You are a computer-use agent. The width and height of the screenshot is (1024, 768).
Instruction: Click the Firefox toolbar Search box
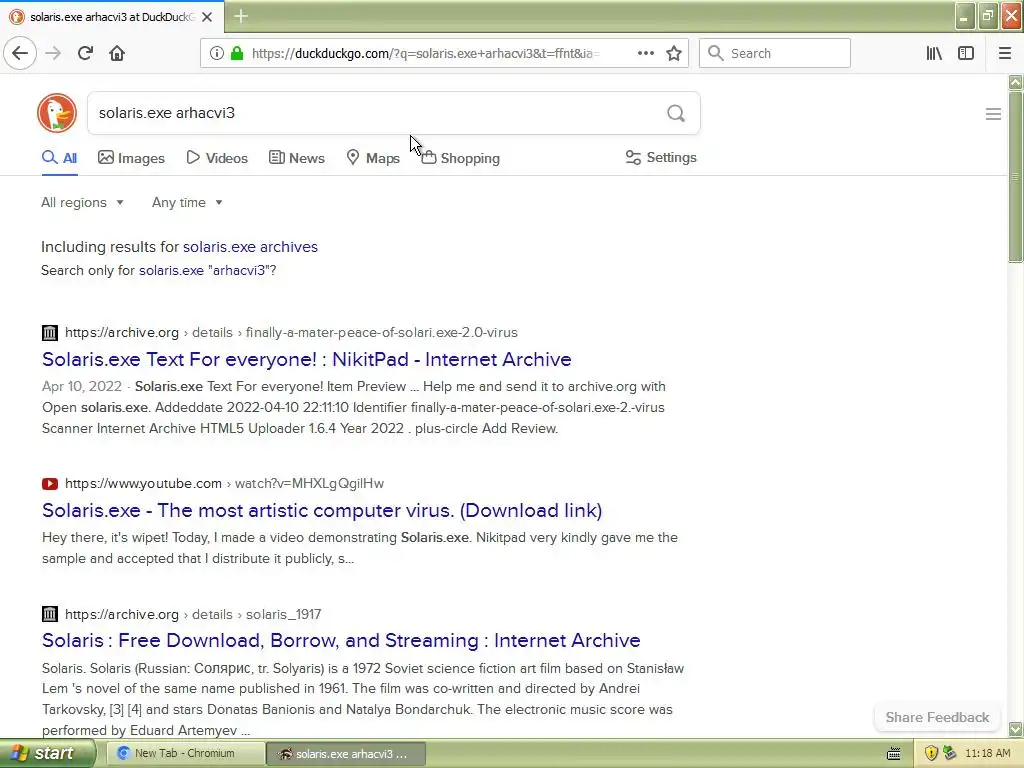pyautogui.click(x=775, y=54)
